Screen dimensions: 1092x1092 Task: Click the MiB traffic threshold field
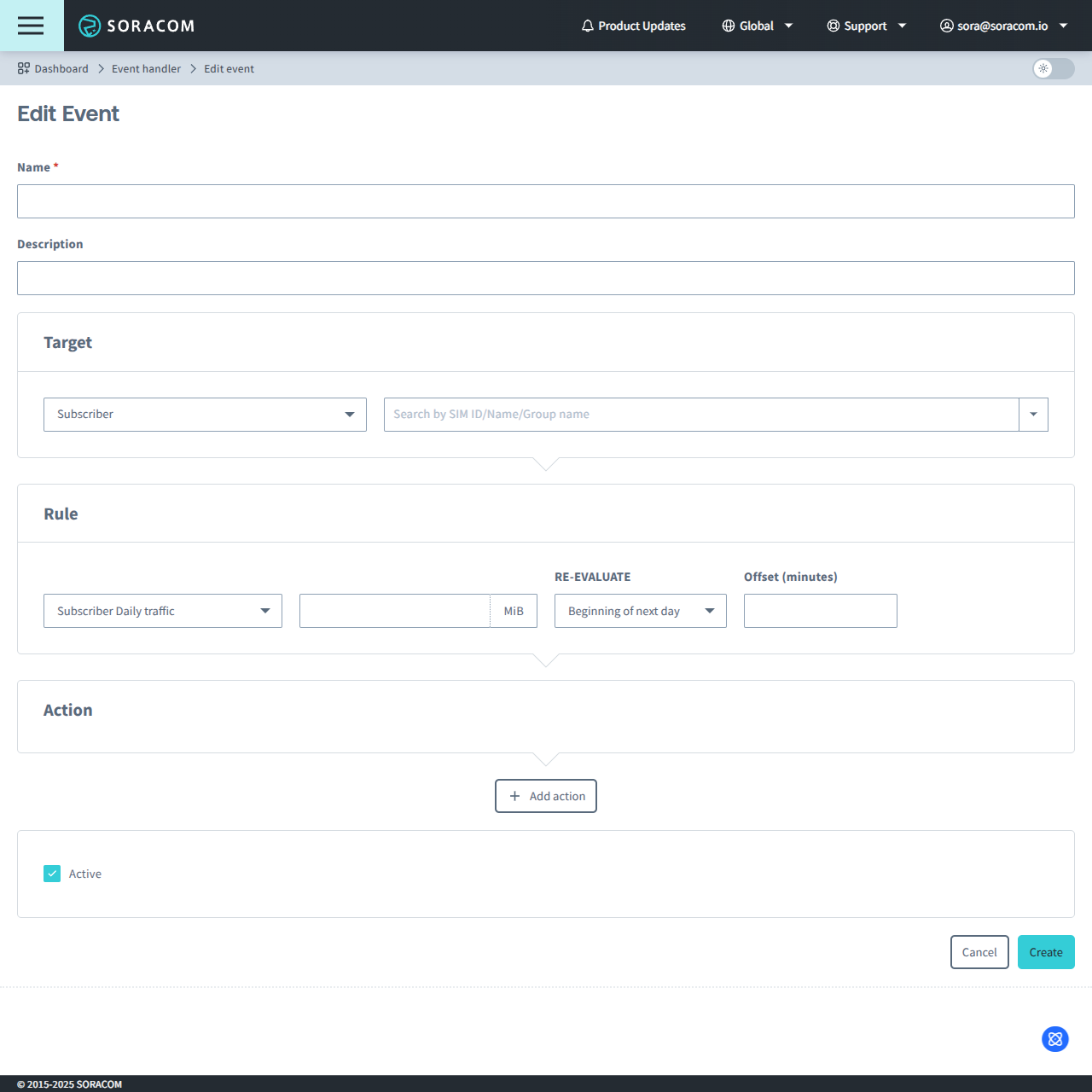point(394,610)
